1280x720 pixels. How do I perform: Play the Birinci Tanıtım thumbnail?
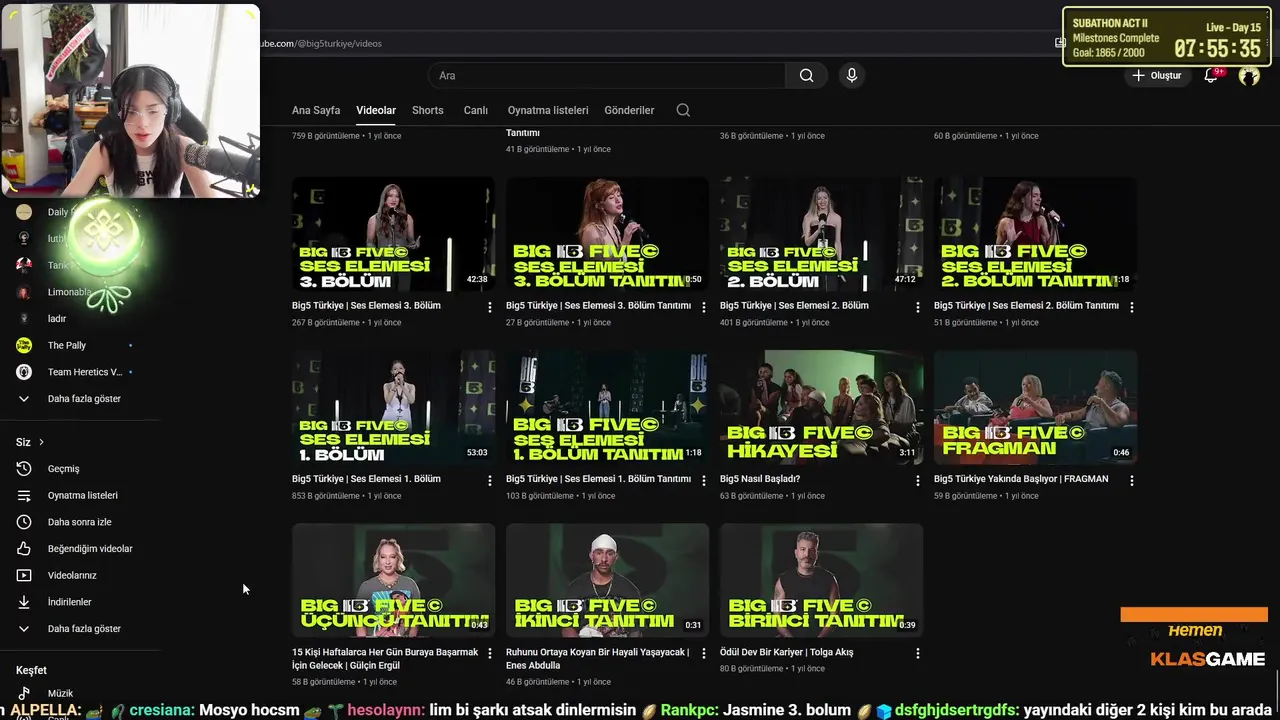pos(821,580)
